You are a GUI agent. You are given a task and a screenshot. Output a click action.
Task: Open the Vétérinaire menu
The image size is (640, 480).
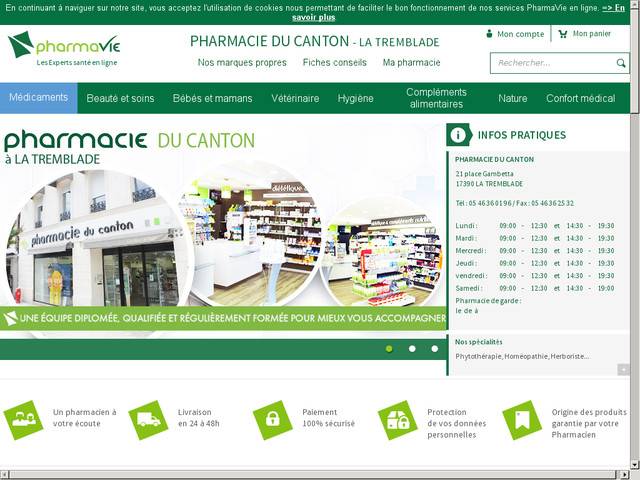click(x=295, y=98)
